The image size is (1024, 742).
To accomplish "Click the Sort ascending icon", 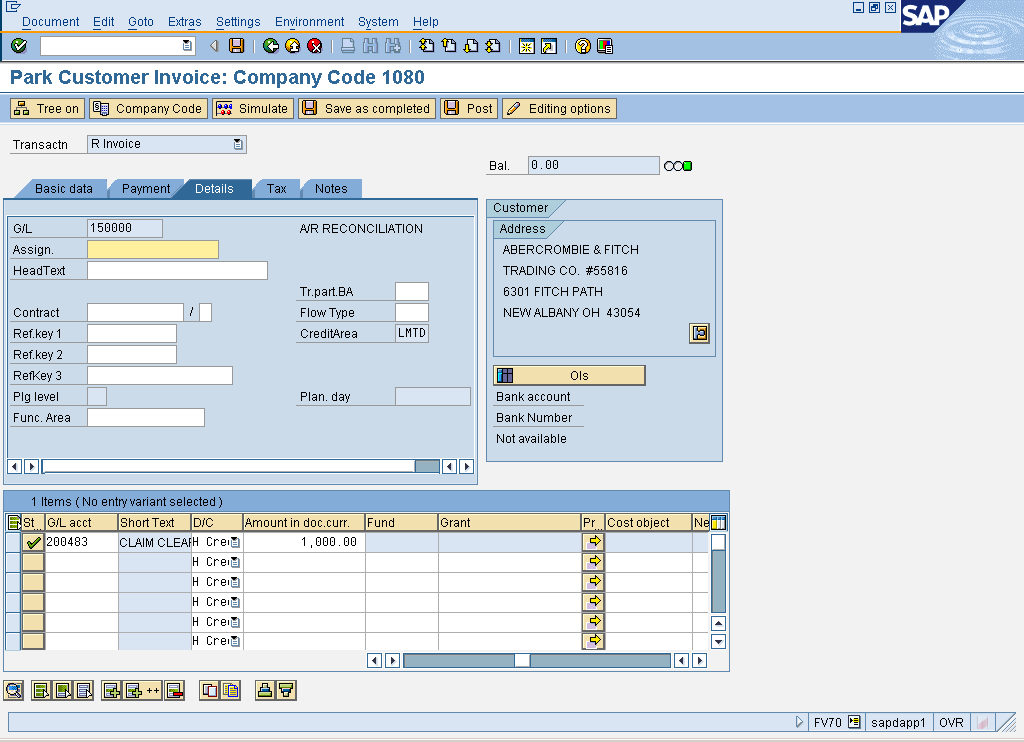I will (264, 690).
